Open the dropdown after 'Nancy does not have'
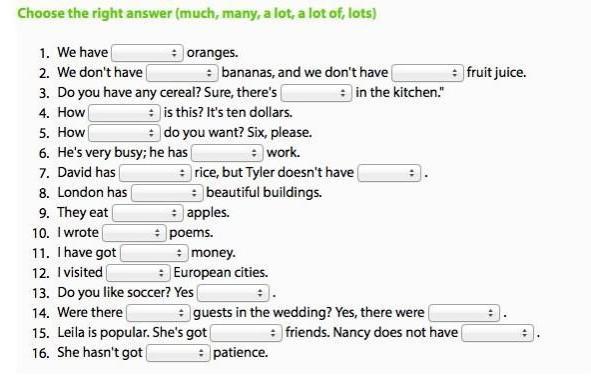 click(x=498, y=333)
